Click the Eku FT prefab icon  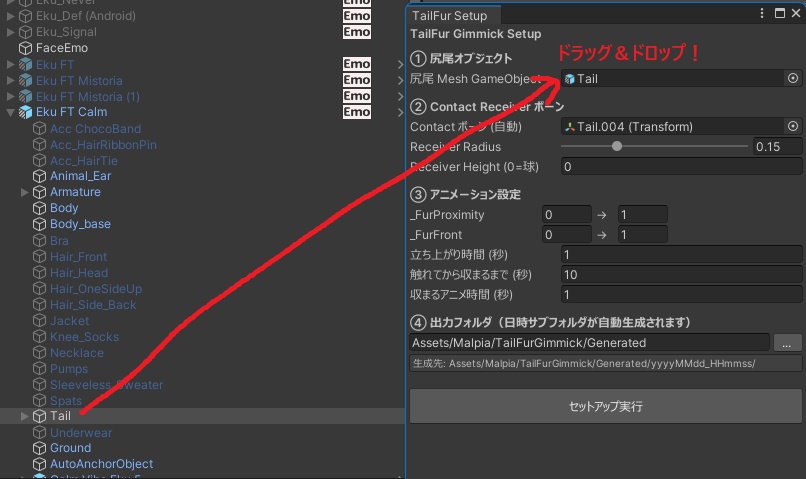click(25, 65)
